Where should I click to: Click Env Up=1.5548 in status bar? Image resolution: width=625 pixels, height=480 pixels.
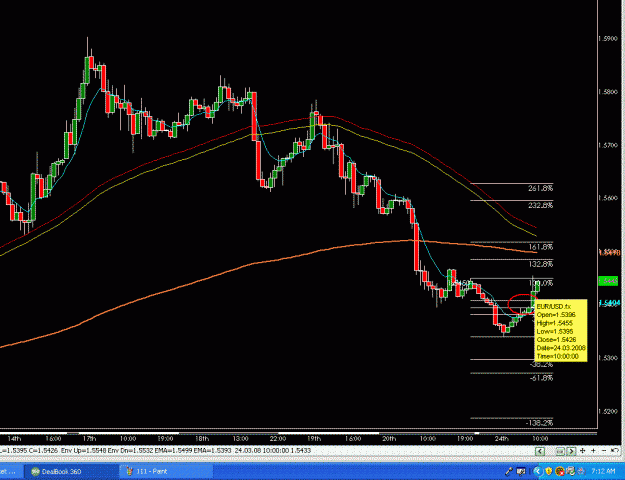coord(84,451)
